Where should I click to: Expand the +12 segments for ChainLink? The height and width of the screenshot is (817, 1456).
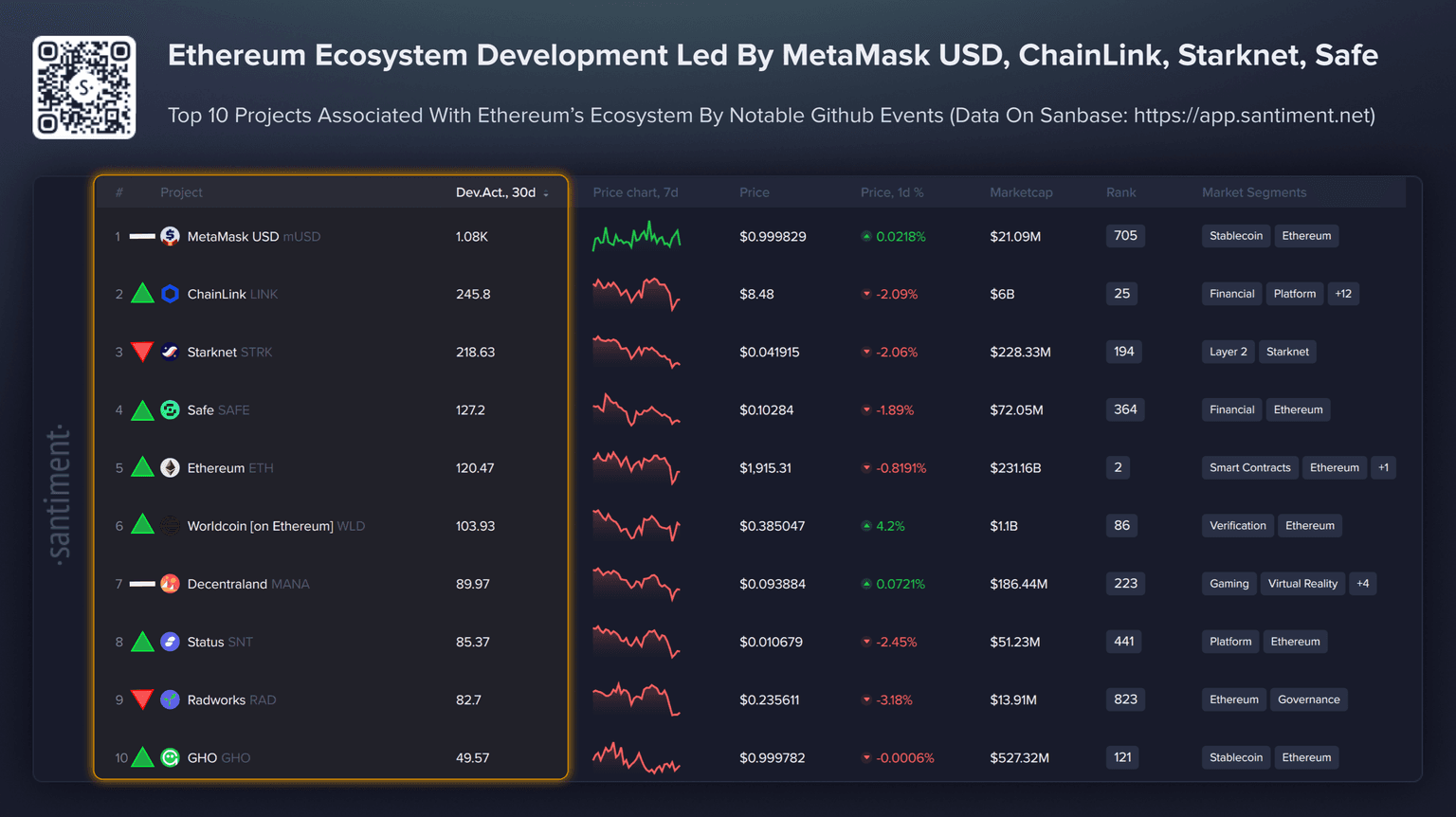pyautogui.click(x=1343, y=294)
